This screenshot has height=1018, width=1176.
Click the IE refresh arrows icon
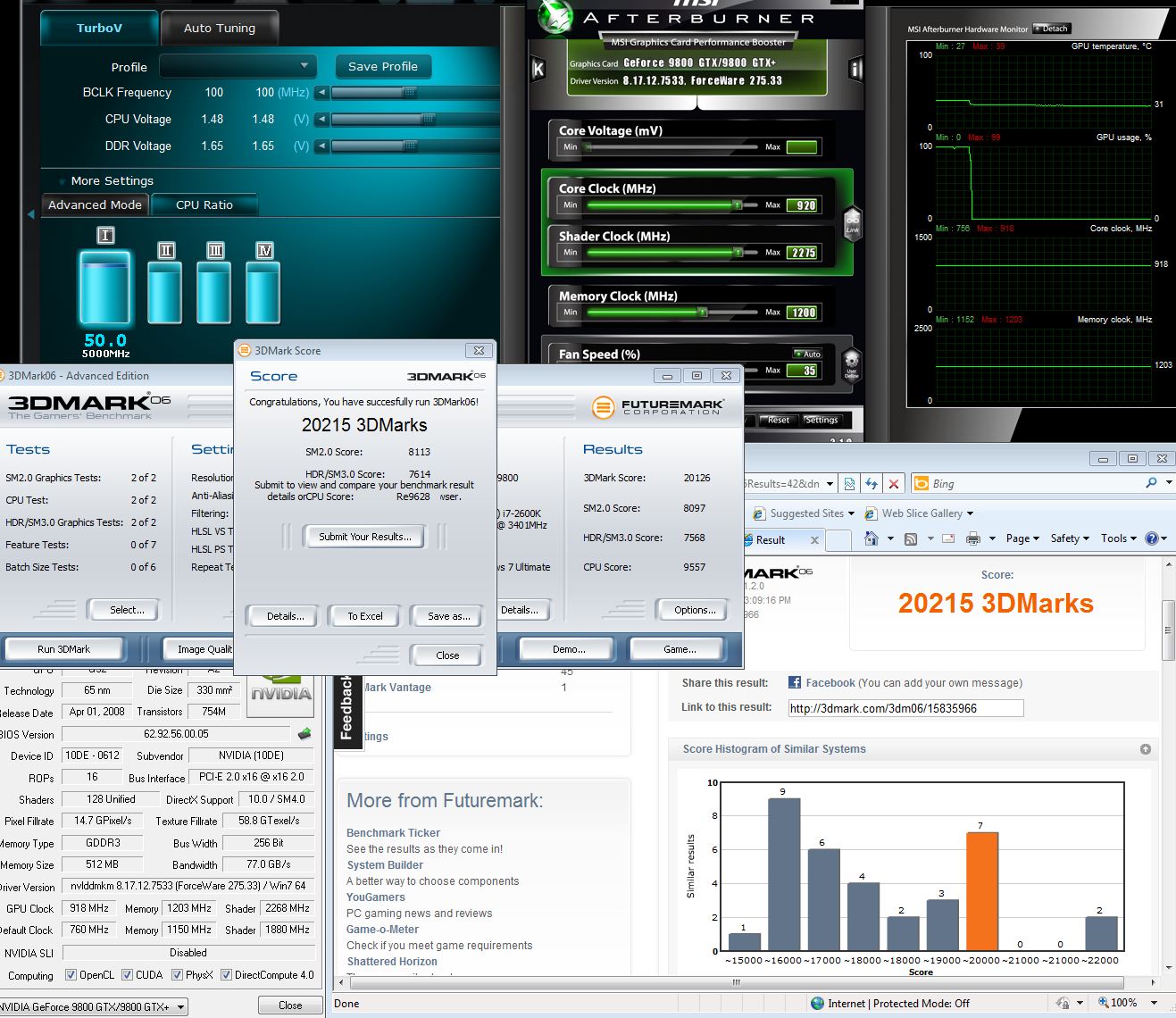pos(872,484)
